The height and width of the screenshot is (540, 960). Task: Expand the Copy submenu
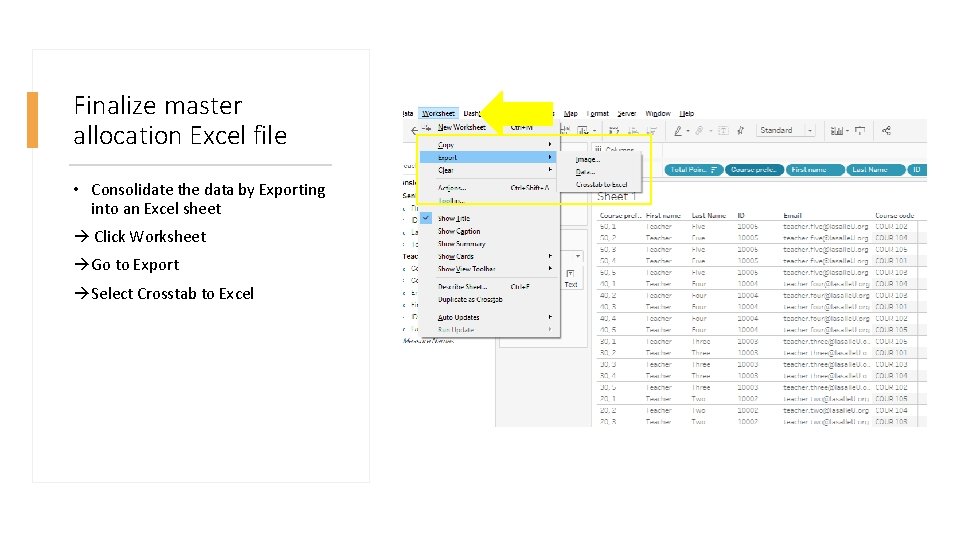pos(489,145)
